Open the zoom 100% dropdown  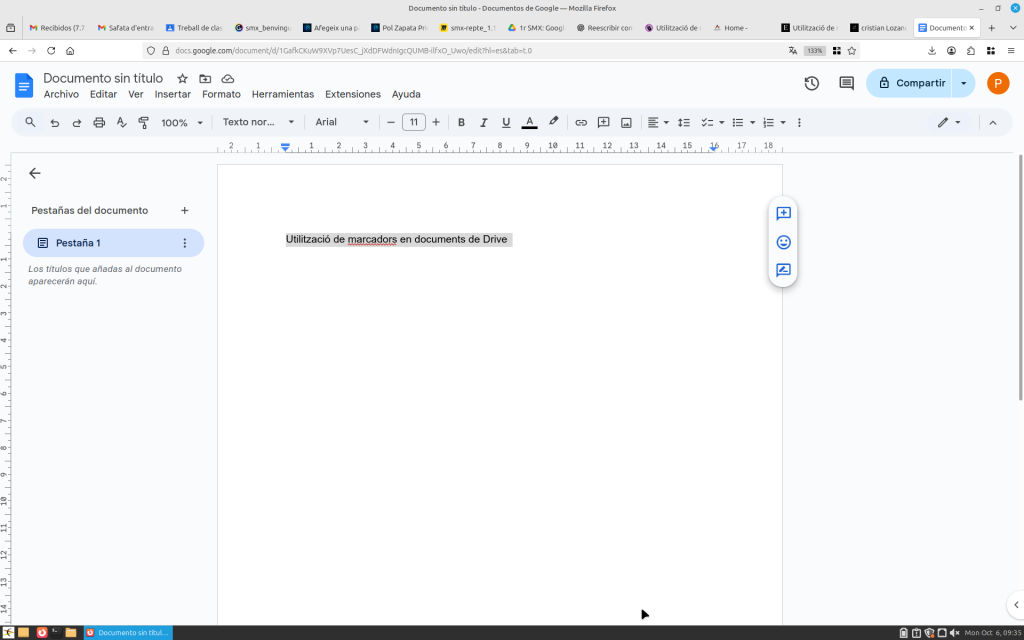coord(182,122)
